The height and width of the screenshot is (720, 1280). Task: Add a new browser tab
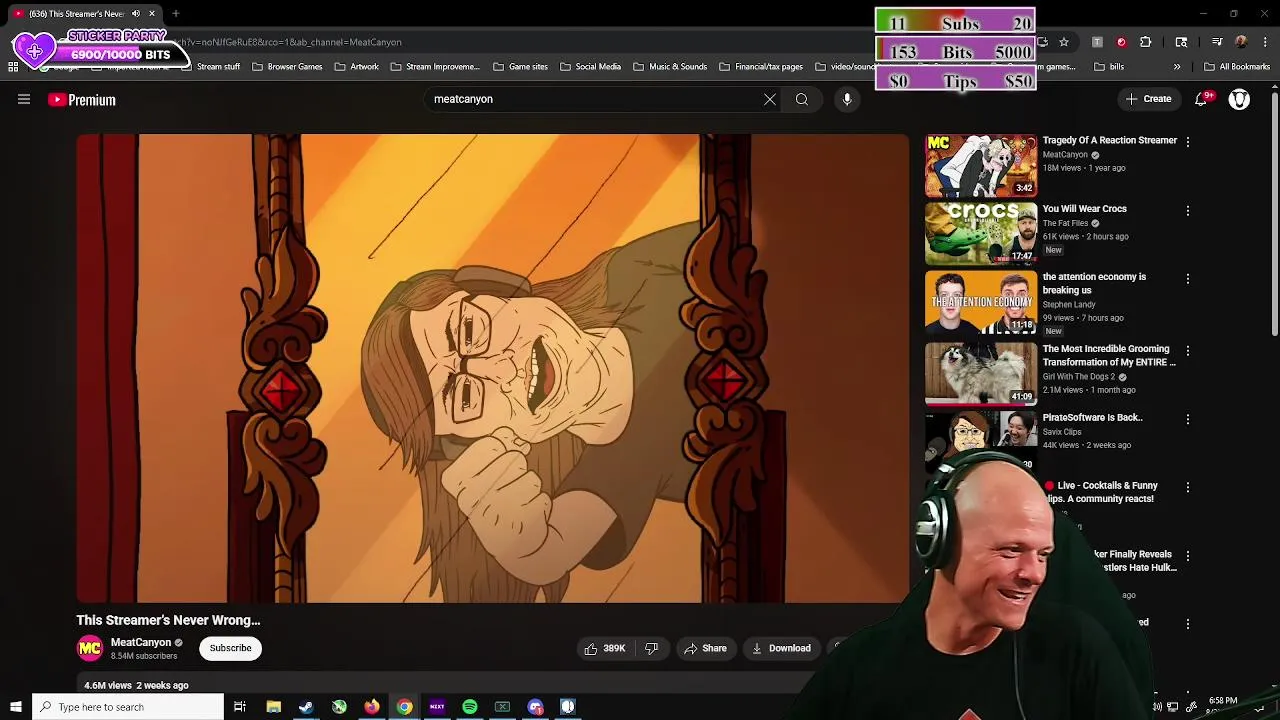[x=176, y=14]
